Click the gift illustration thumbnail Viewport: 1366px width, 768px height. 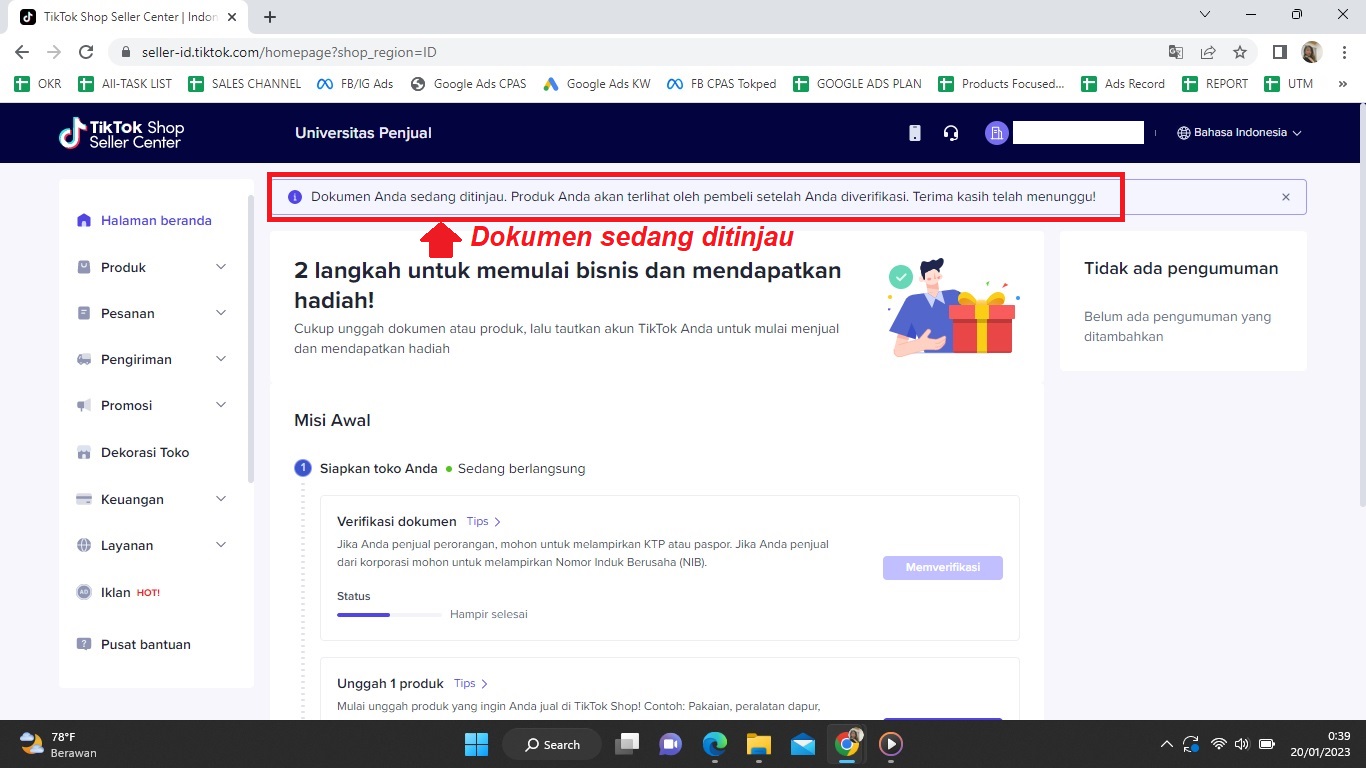pyautogui.click(x=952, y=306)
